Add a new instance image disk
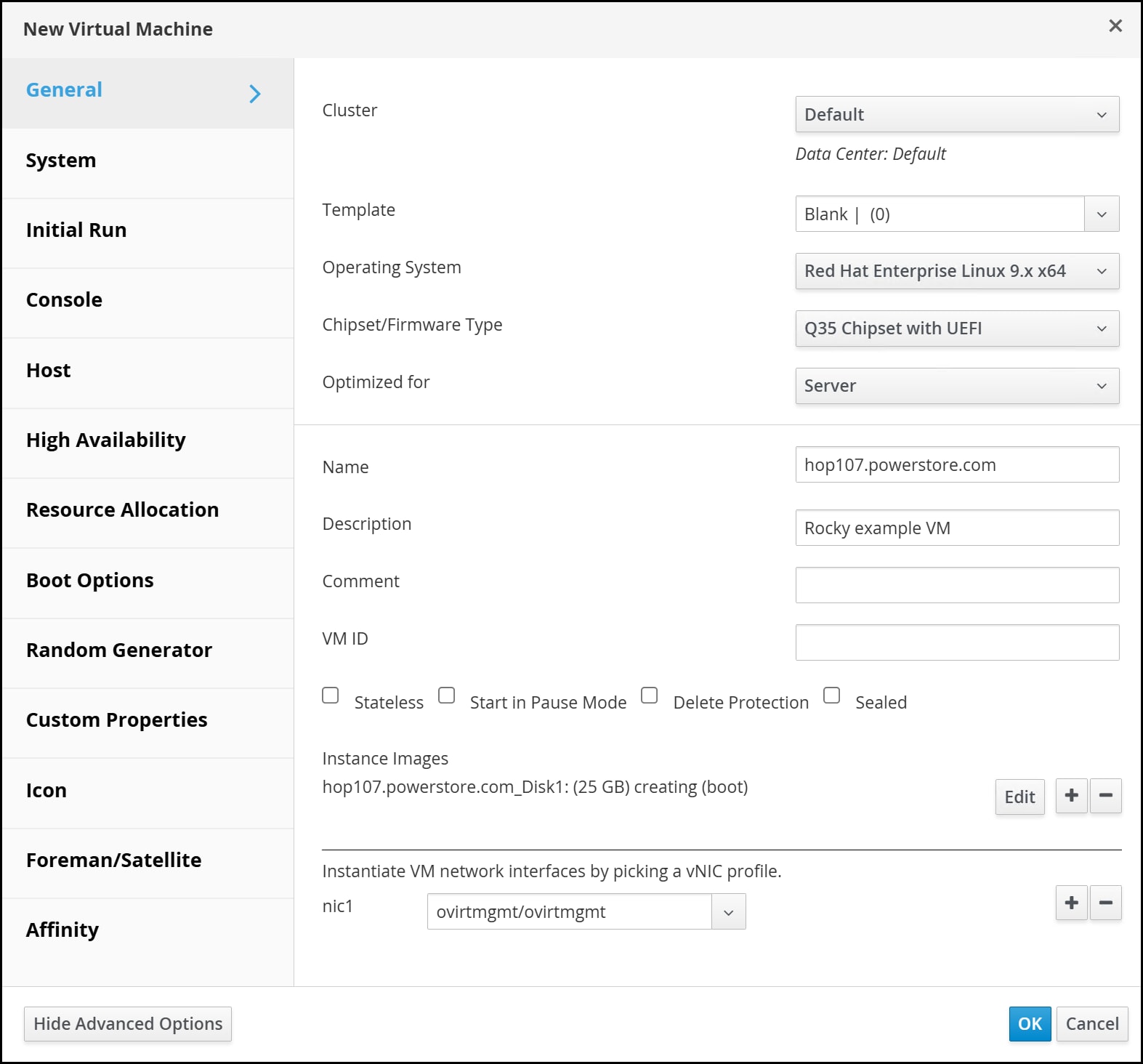The height and width of the screenshot is (1064, 1143). [1071, 797]
